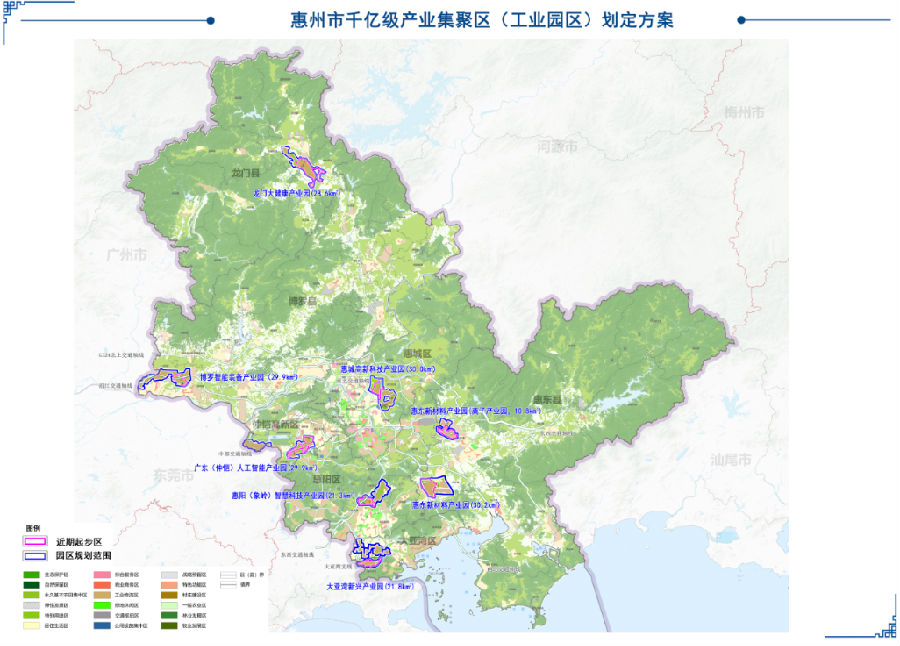Click the 工业物流区 tan legend swatch
Viewport: 900px width, 646px height.
[x=100, y=595]
